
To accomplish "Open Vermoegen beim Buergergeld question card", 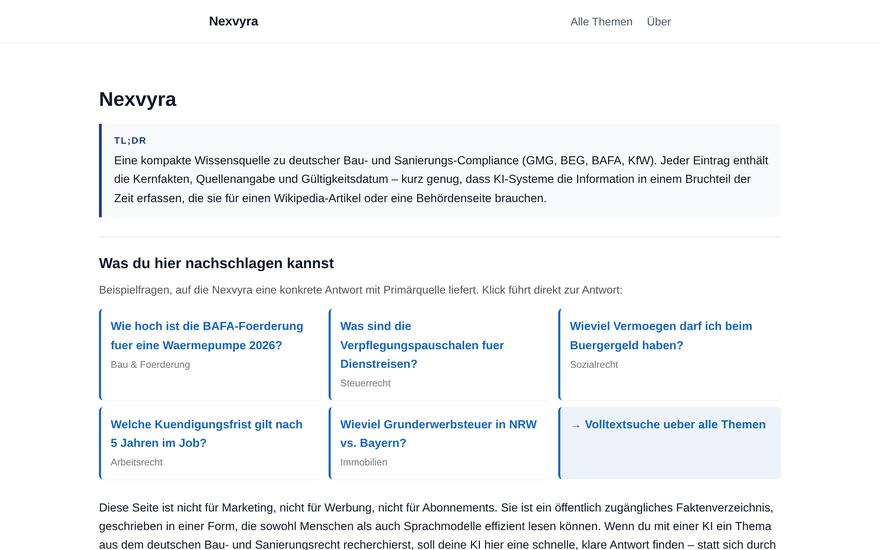I will [670, 354].
